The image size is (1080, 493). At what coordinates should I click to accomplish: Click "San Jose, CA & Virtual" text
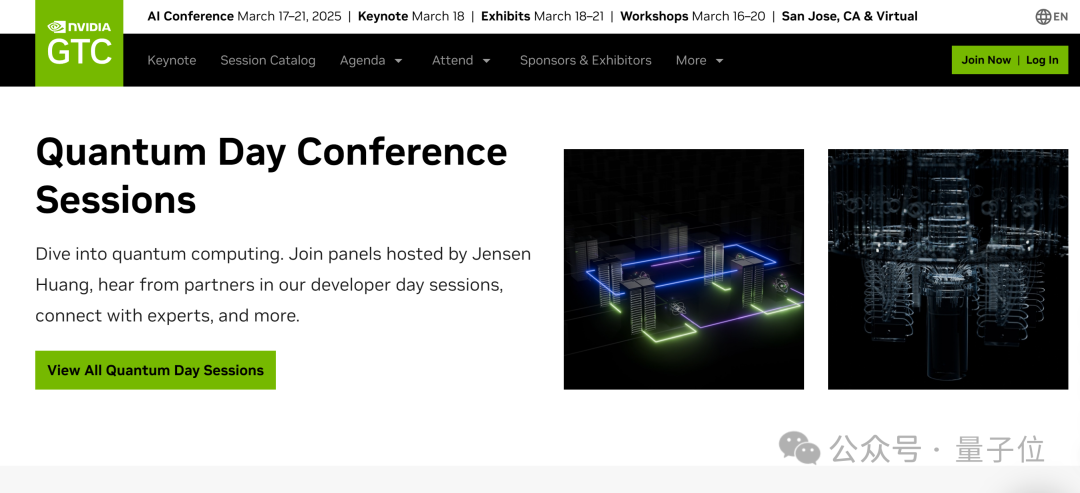tap(850, 16)
